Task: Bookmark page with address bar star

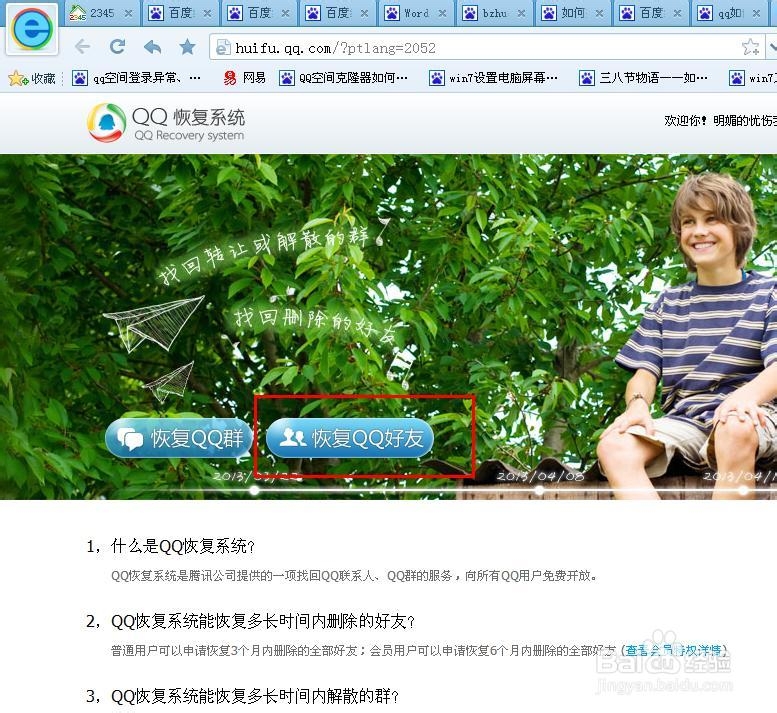Action: (x=751, y=47)
